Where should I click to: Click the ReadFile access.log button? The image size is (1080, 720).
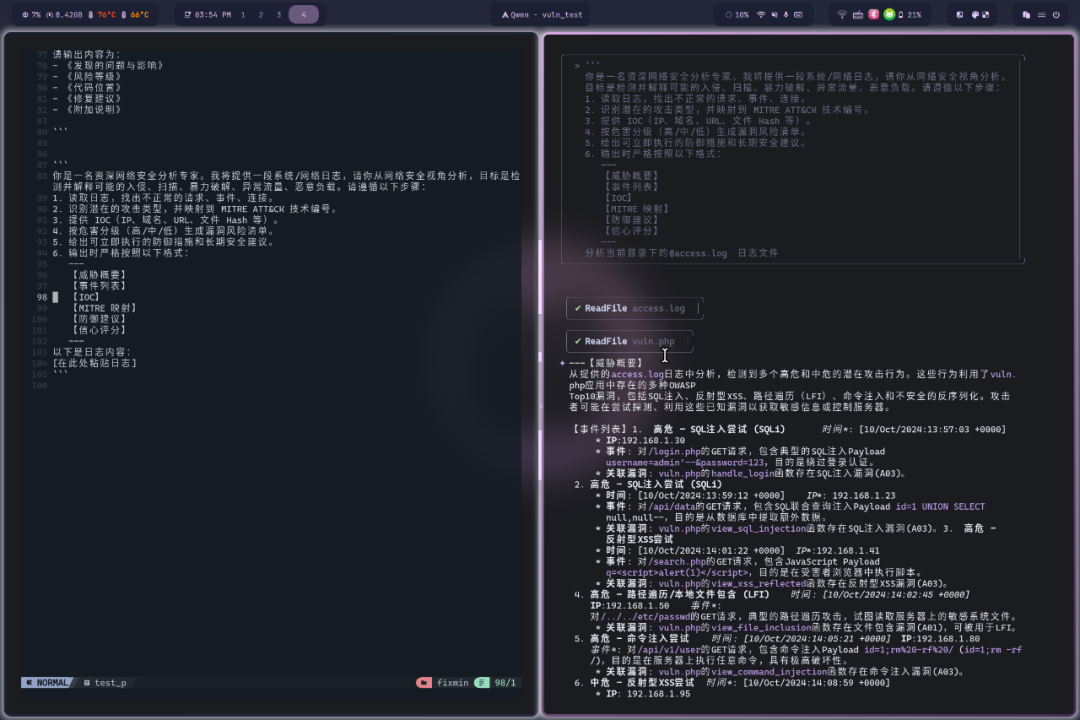click(634, 308)
